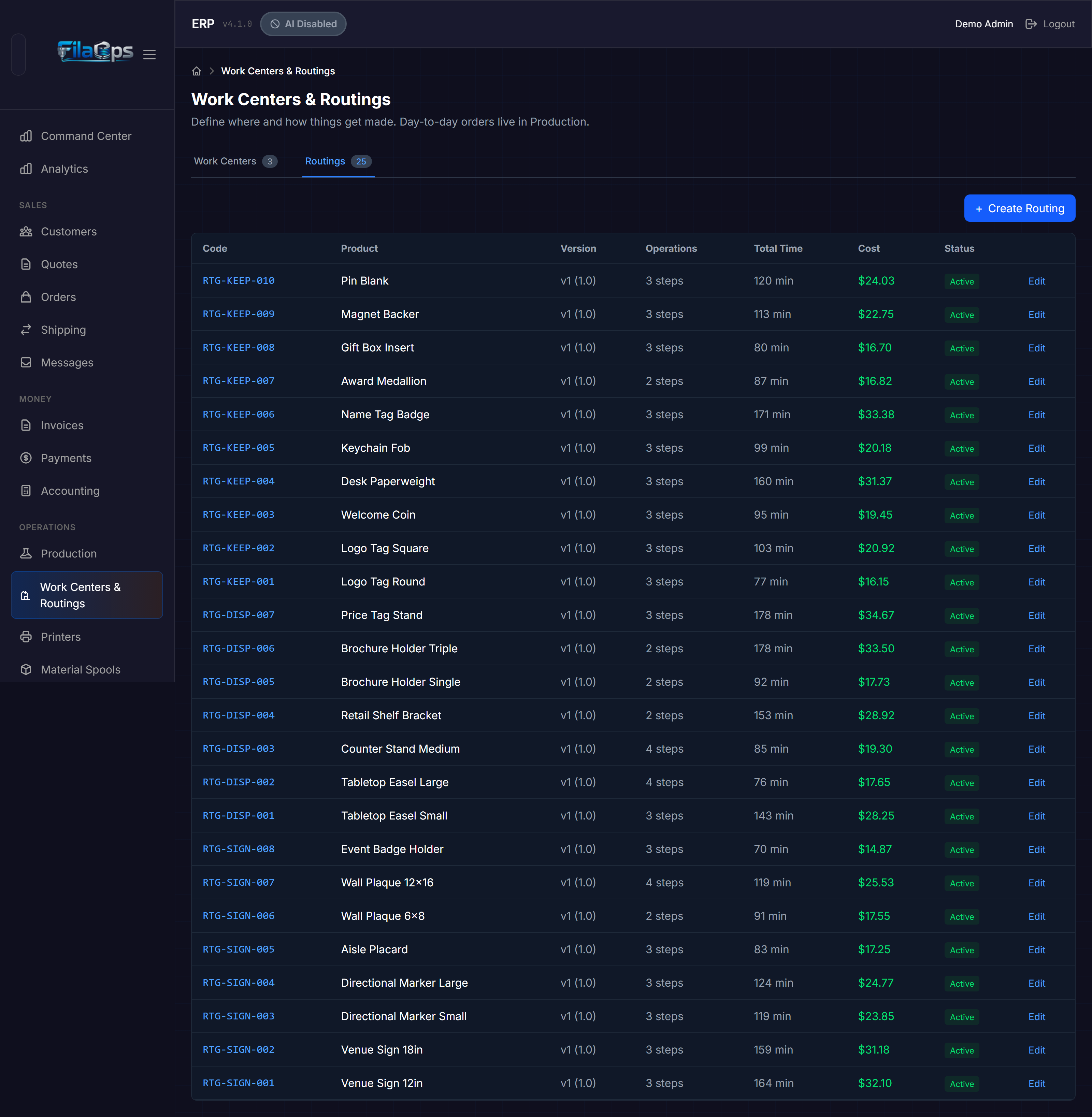Click the FilaOps logo

(x=95, y=52)
